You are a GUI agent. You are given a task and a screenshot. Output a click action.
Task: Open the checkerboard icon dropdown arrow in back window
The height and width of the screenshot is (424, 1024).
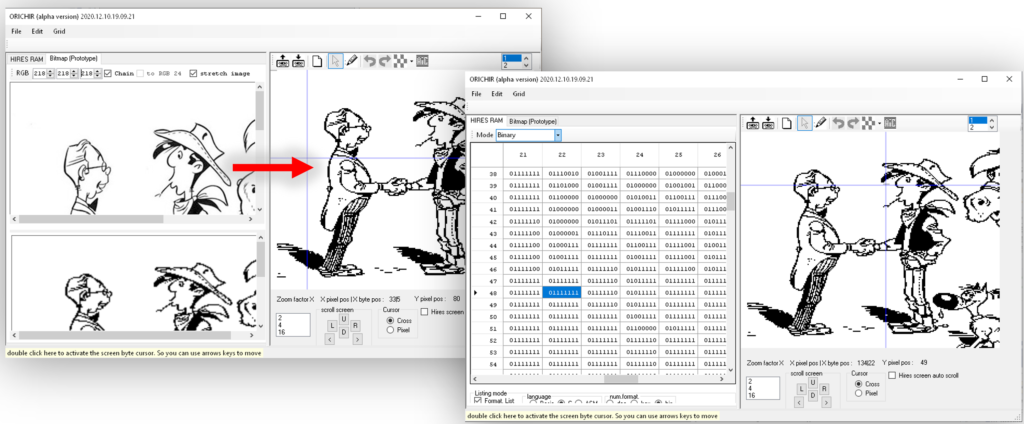[x=413, y=61]
